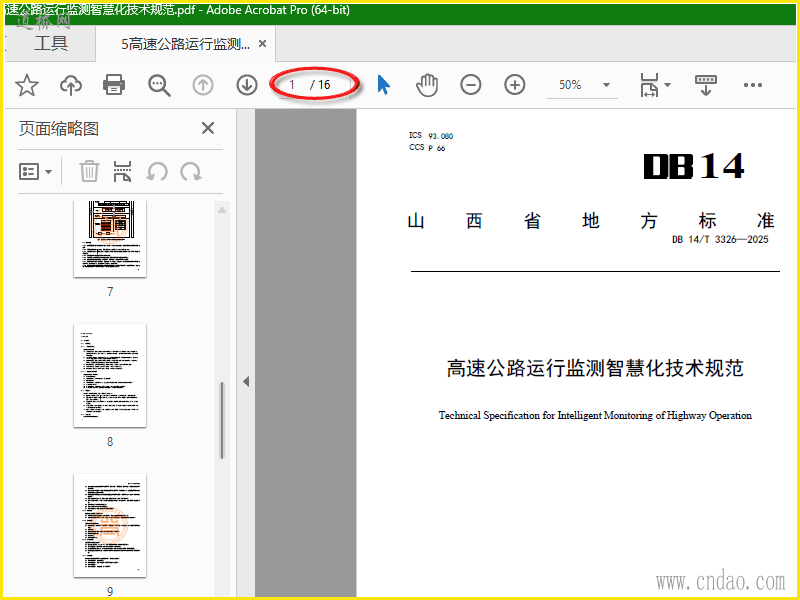Zoom out with the minus button
Image resolution: width=800 pixels, height=600 pixels.
pyautogui.click(x=470, y=85)
